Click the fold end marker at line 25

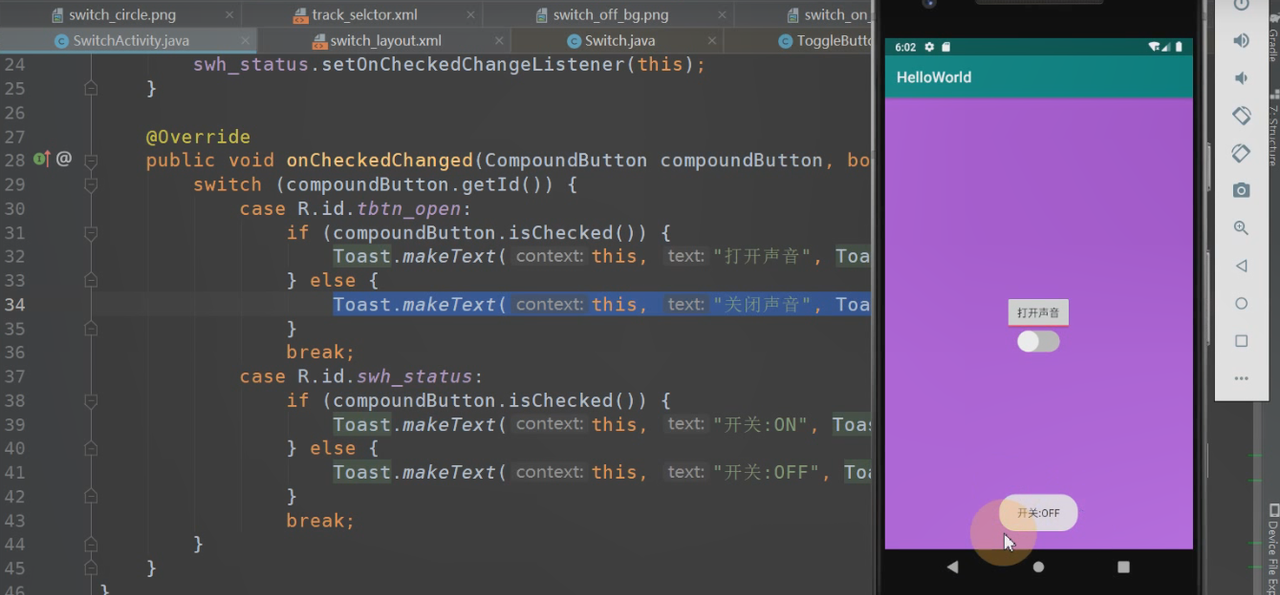[91, 88]
